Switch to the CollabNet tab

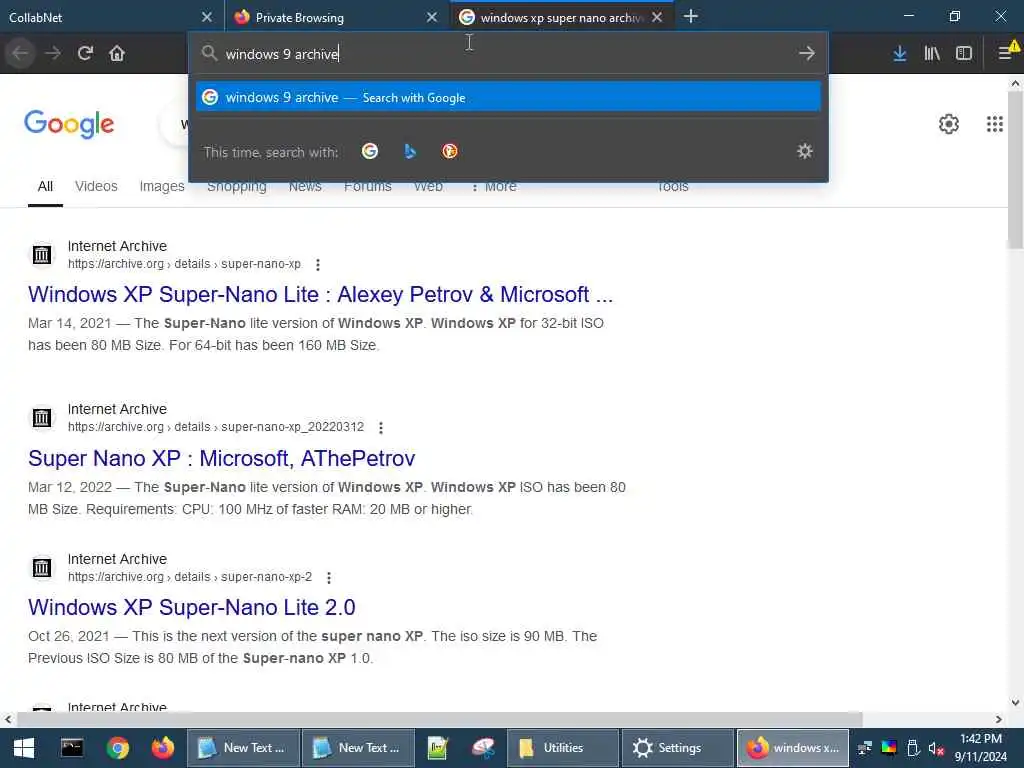(x=111, y=17)
